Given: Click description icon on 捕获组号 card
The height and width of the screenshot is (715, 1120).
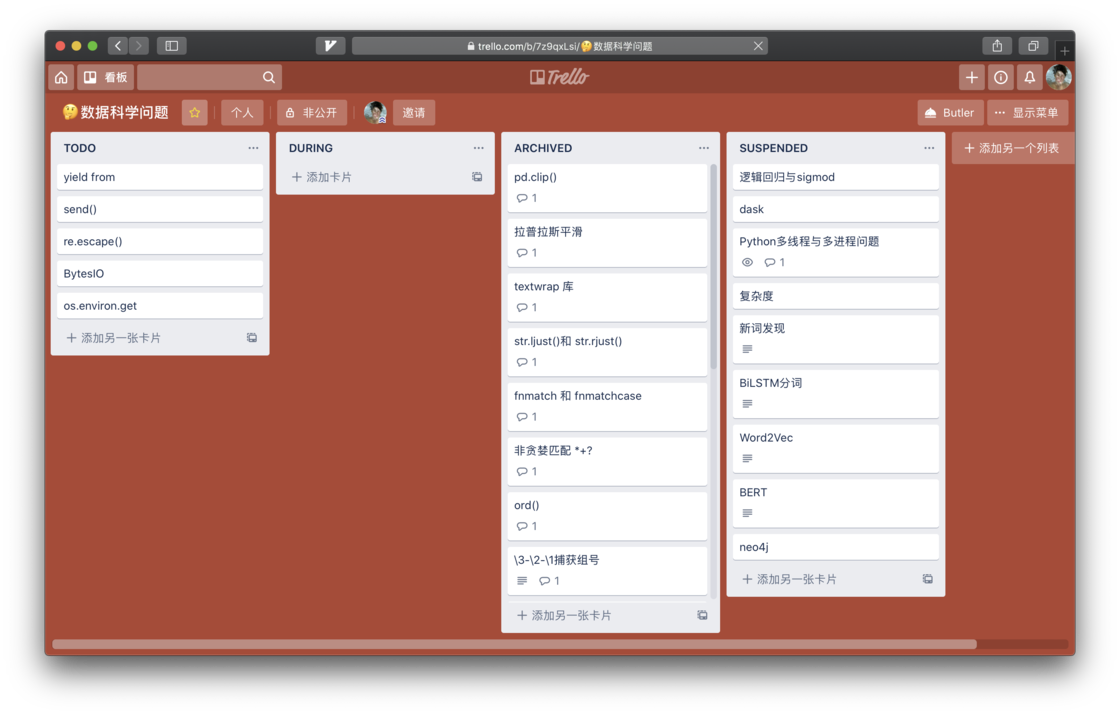Looking at the screenshot, I should click(x=522, y=581).
